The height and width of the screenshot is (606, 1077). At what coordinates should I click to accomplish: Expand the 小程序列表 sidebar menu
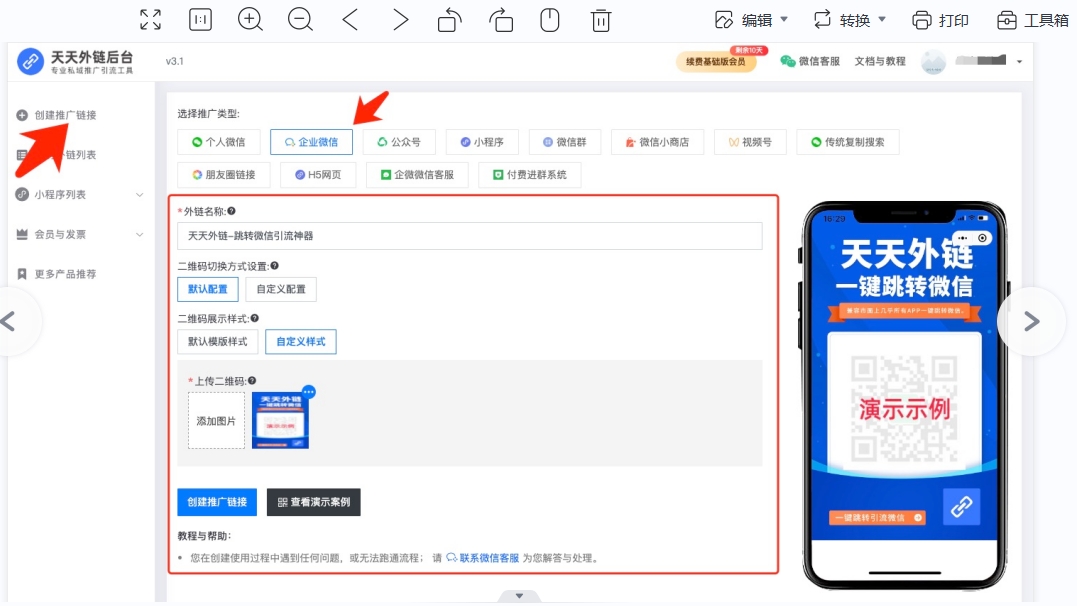click(80, 194)
